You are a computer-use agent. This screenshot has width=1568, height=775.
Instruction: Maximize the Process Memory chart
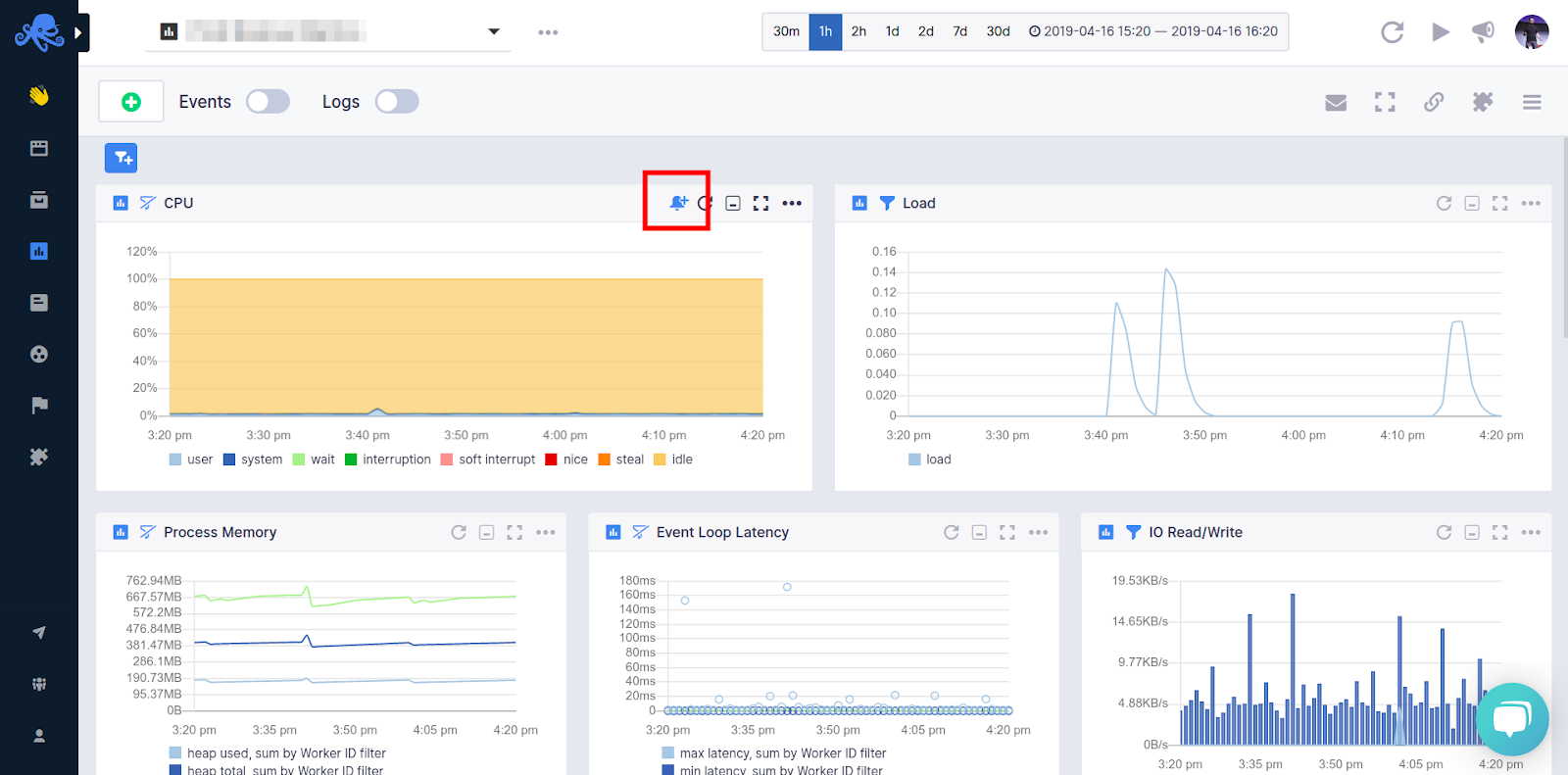[x=514, y=532]
